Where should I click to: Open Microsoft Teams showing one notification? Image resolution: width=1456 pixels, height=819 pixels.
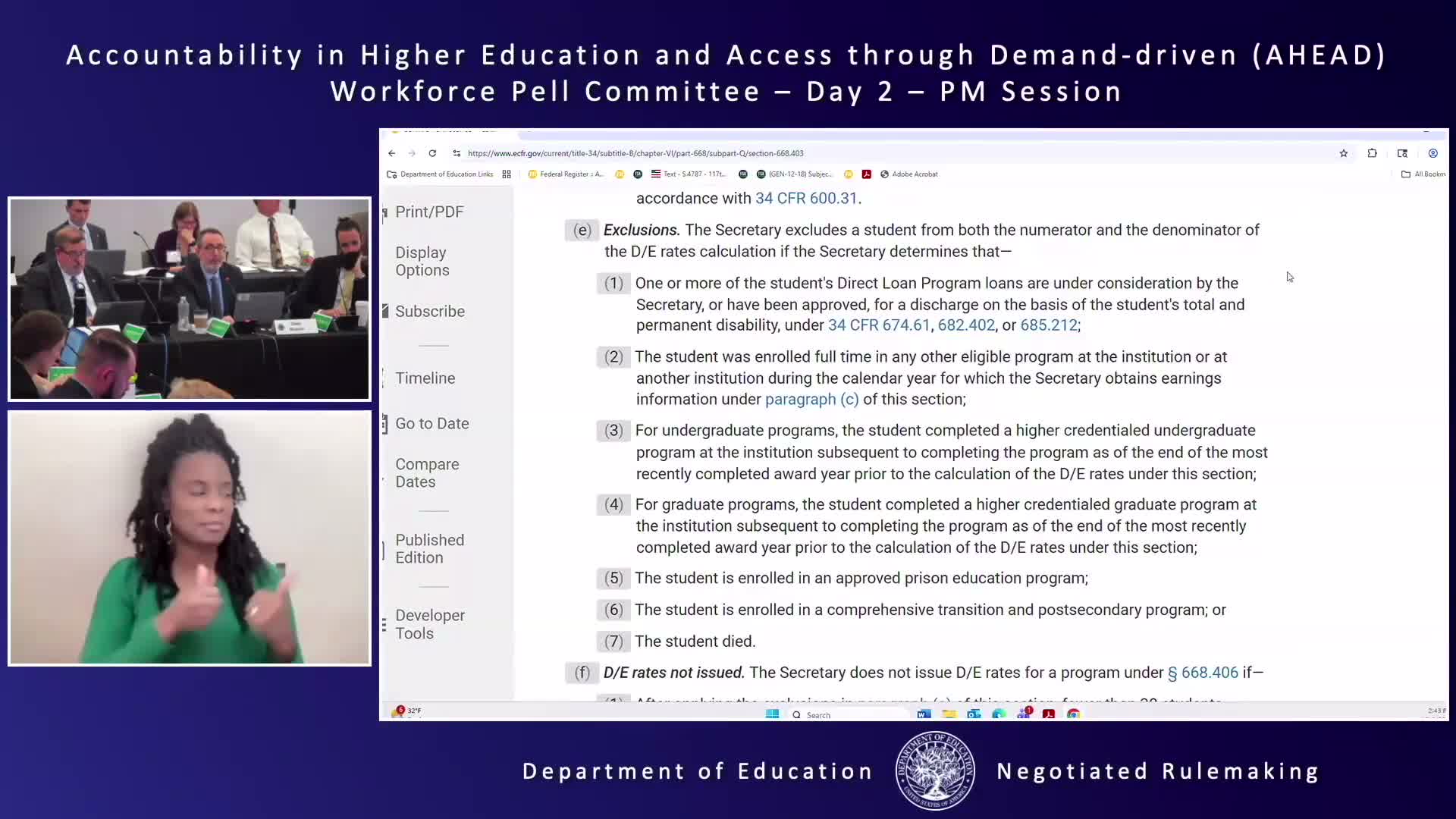click(x=1025, y=714)
